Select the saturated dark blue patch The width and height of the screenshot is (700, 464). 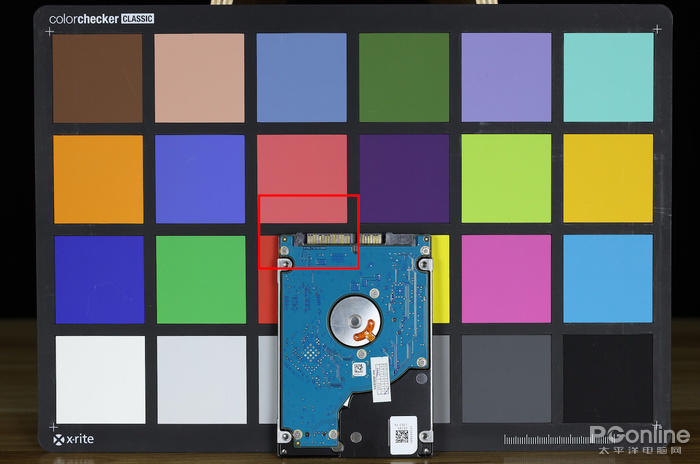[100, 280]
